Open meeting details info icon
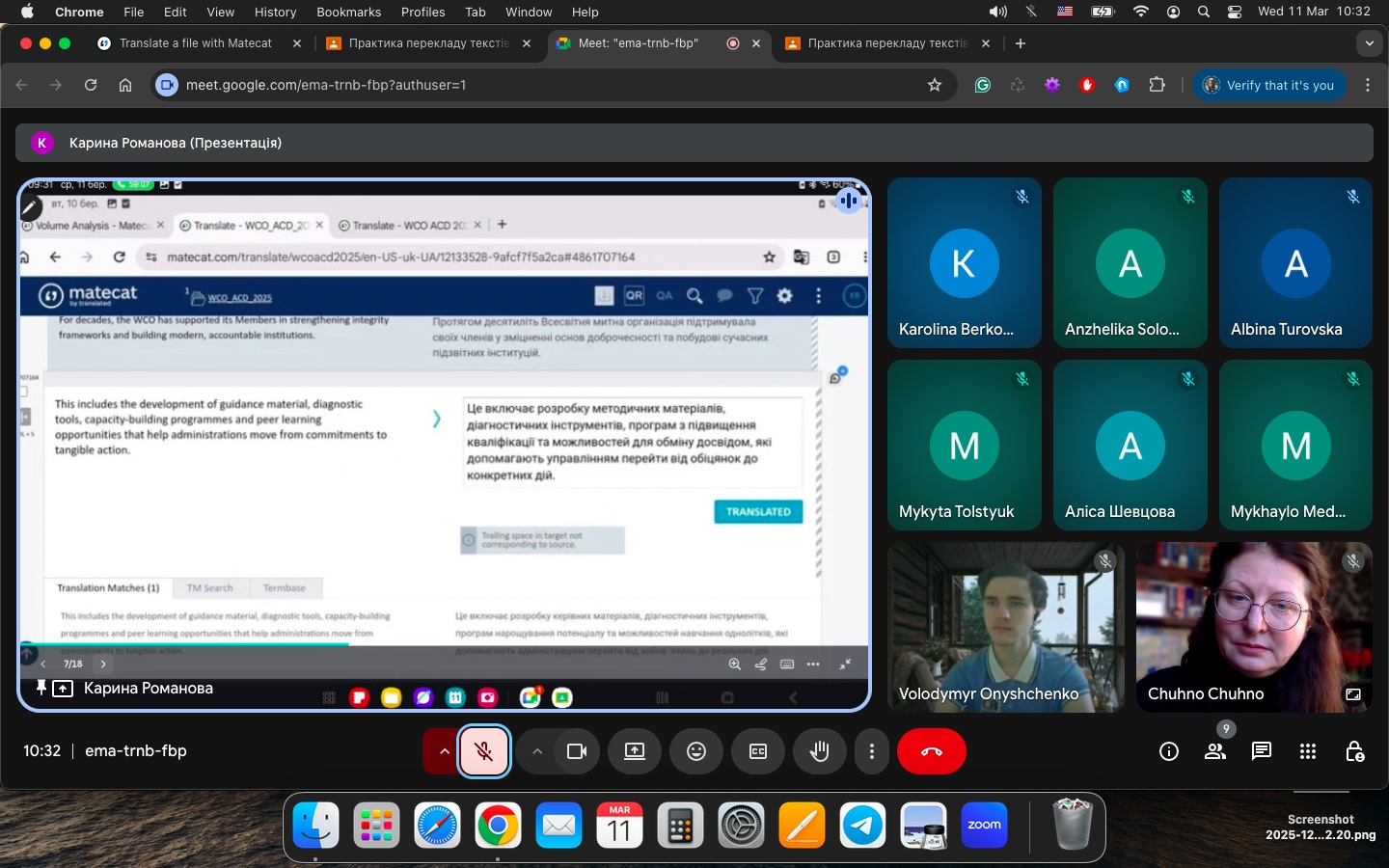Image resolution: width=1389 pixels, height=868 pixels. 1169,751
